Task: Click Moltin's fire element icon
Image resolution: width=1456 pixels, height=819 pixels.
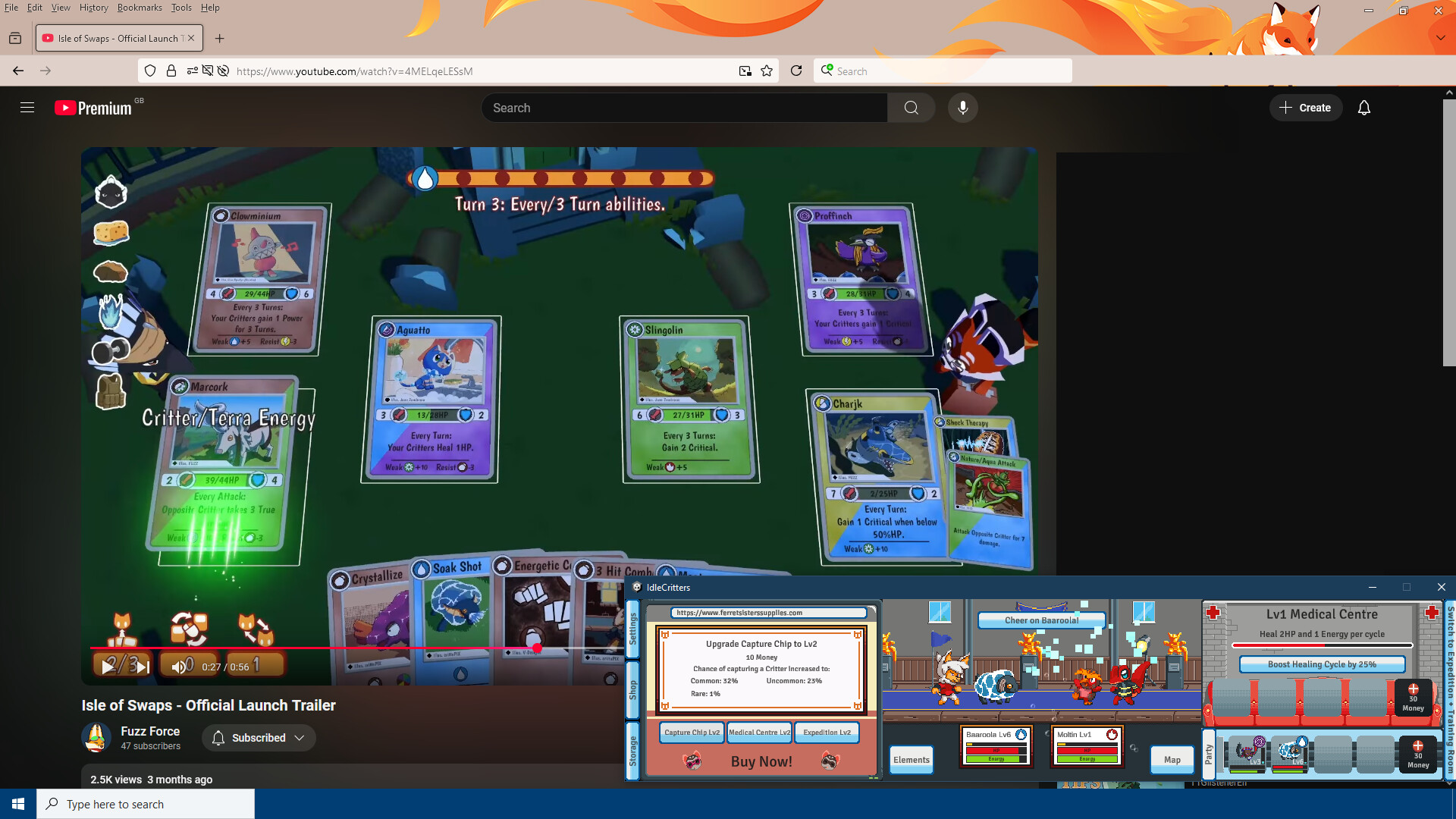Action: 1111,733
